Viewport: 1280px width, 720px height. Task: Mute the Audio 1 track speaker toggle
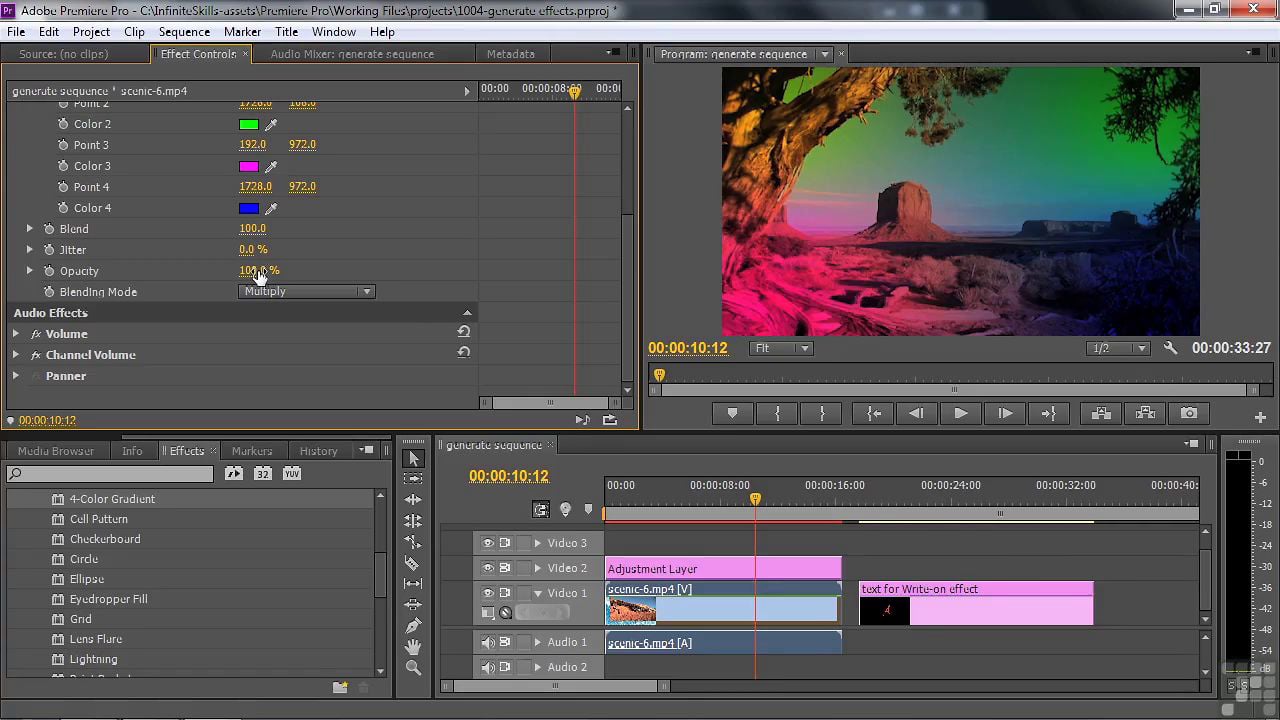[488, 642]
